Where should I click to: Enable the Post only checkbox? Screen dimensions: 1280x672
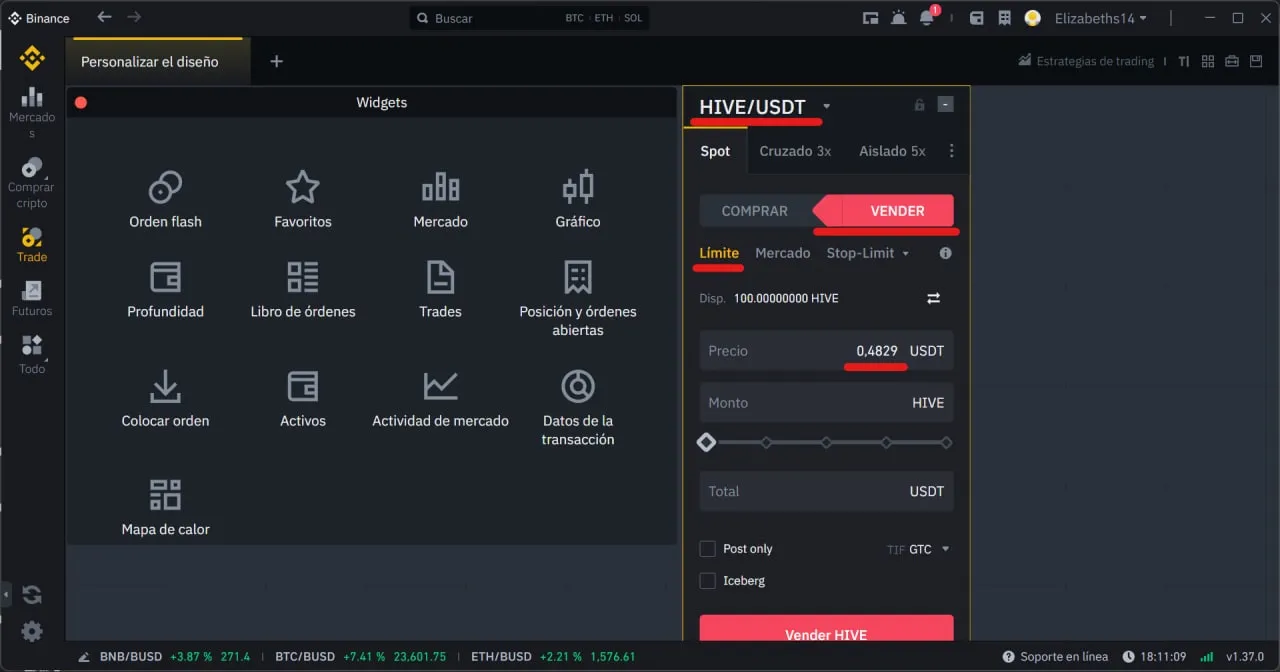coord(708,548)
